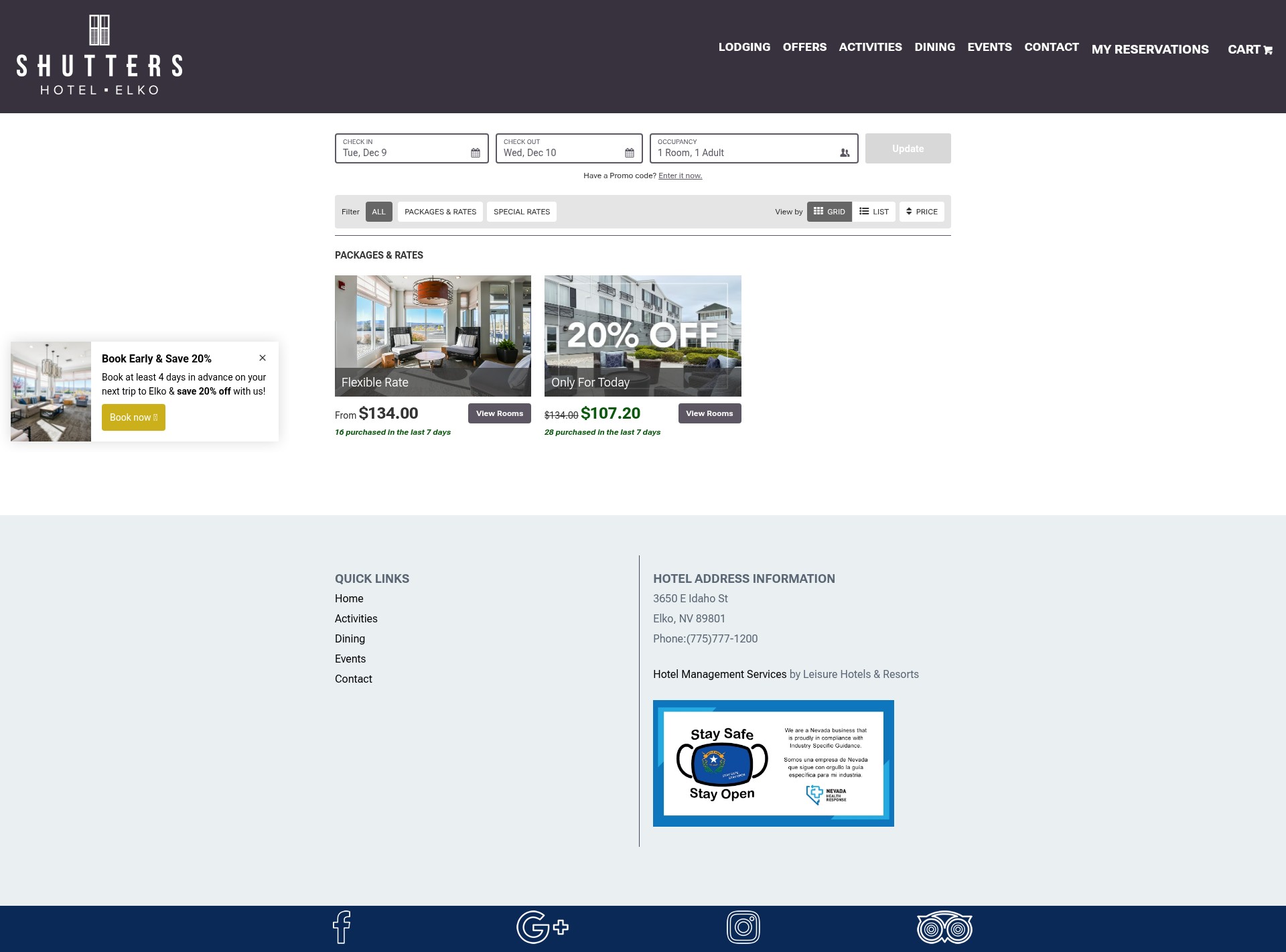Open the Contact quick link in footer

coord(354,679)
